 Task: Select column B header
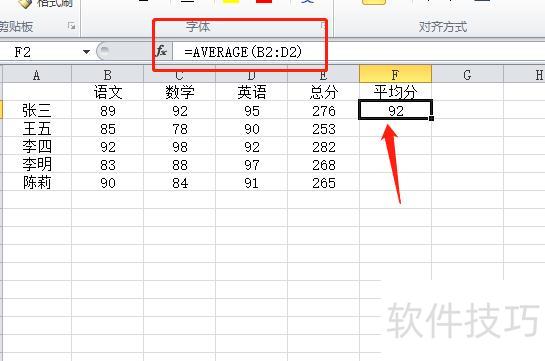click(107, 74)
